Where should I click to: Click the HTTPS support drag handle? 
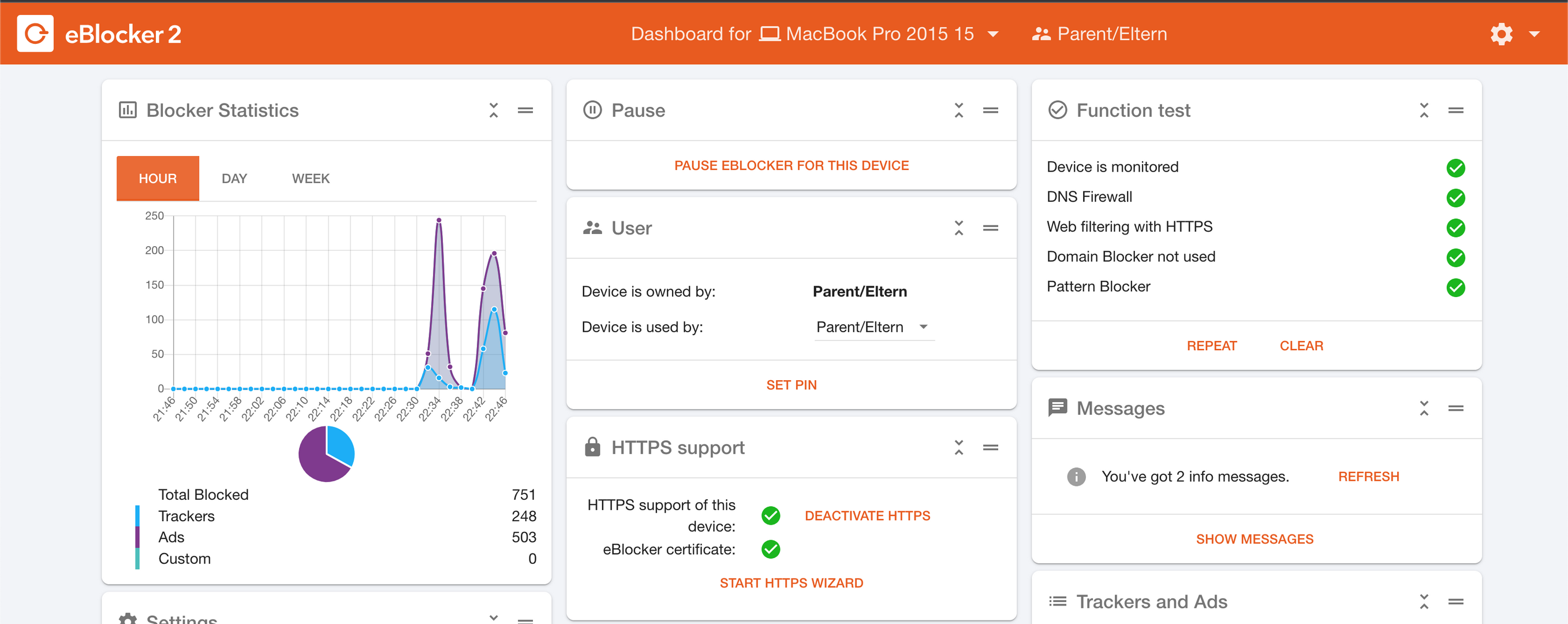(x=990, y=447)
